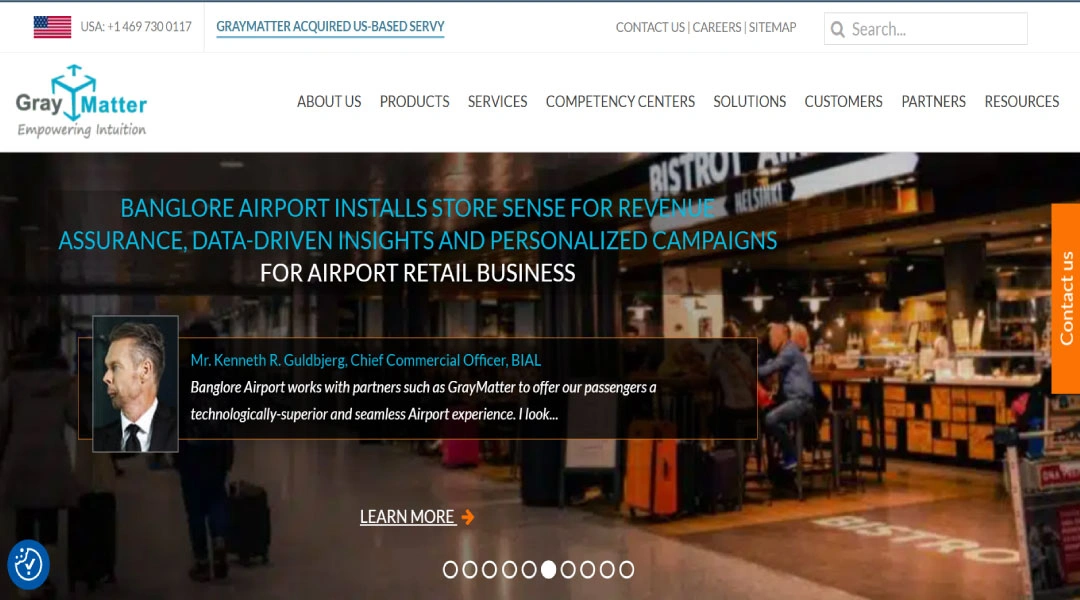Select the fourth carousel slide dot
This screenshot has width=1080, height=600.
pos(509,570)
